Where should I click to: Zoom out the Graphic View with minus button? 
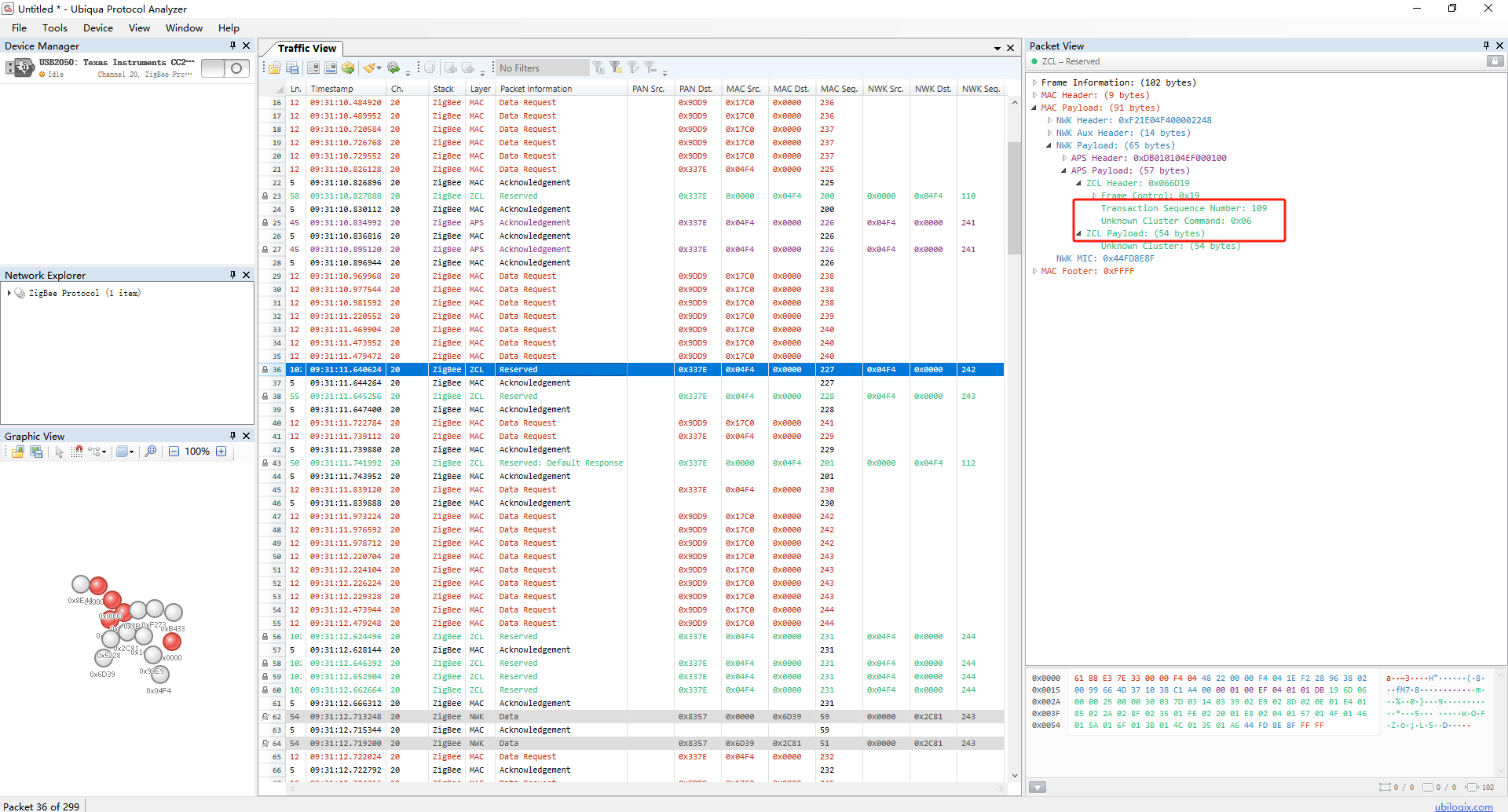(x=174, y=452)
